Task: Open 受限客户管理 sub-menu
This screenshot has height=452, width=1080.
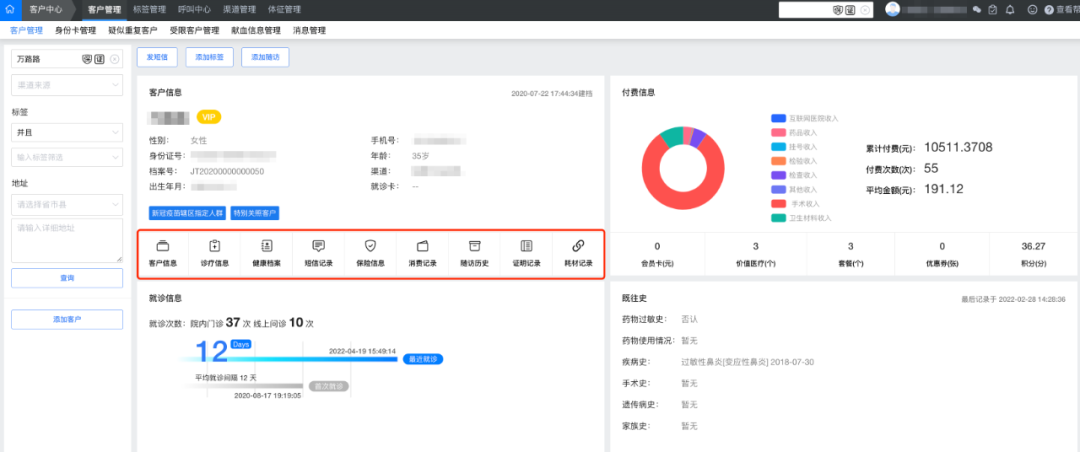Action: pos(194,30)
